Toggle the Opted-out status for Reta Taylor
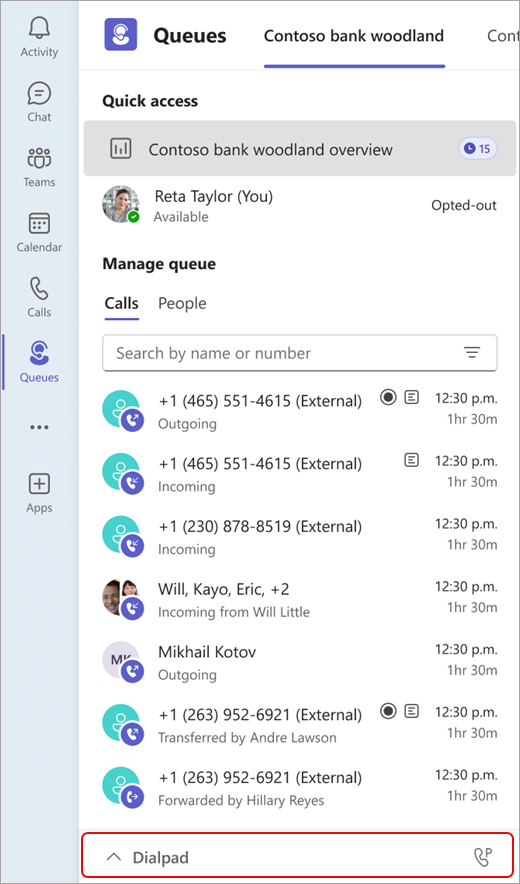This screenshot has width=520, height=884. point(464,205)
